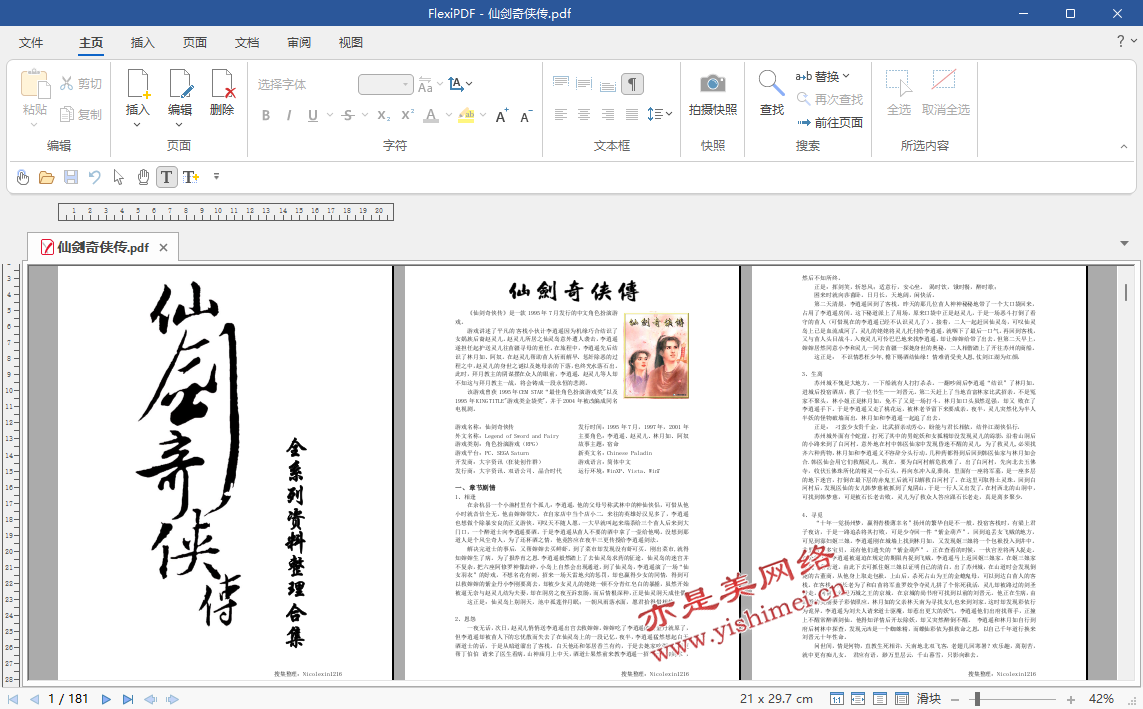This screenshot has height=709, width=1143.
Task: Click the Justify text icon
Action: click(631, 114)
